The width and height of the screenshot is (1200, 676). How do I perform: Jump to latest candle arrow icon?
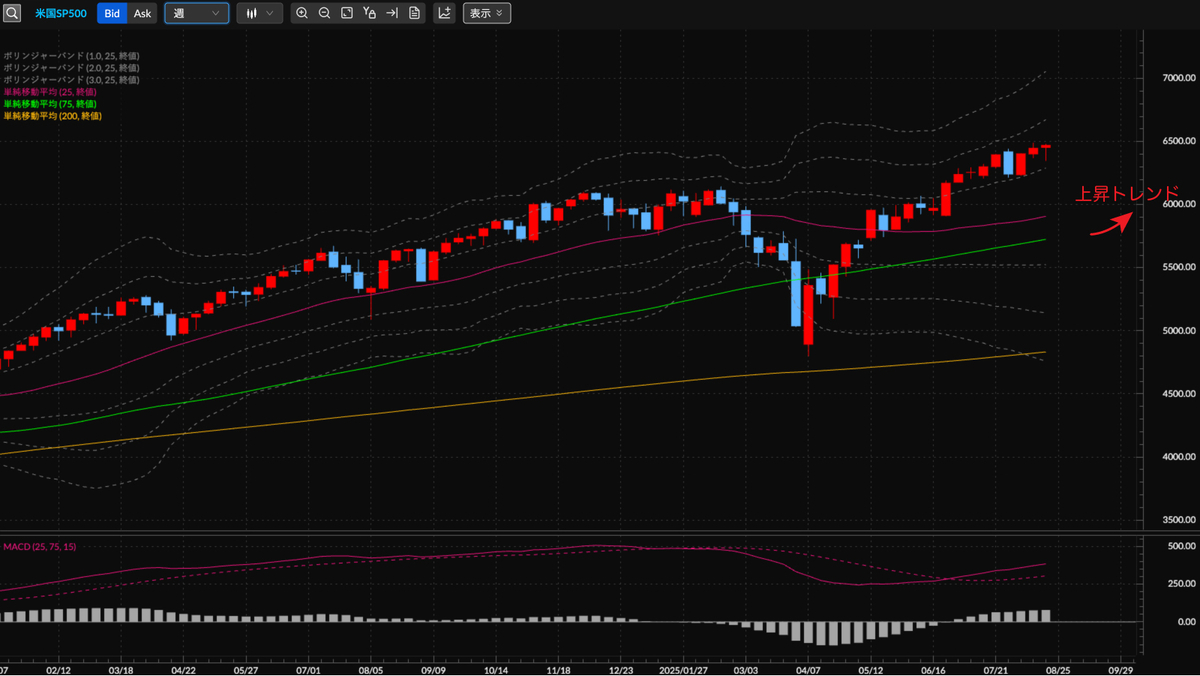[392, 13]
